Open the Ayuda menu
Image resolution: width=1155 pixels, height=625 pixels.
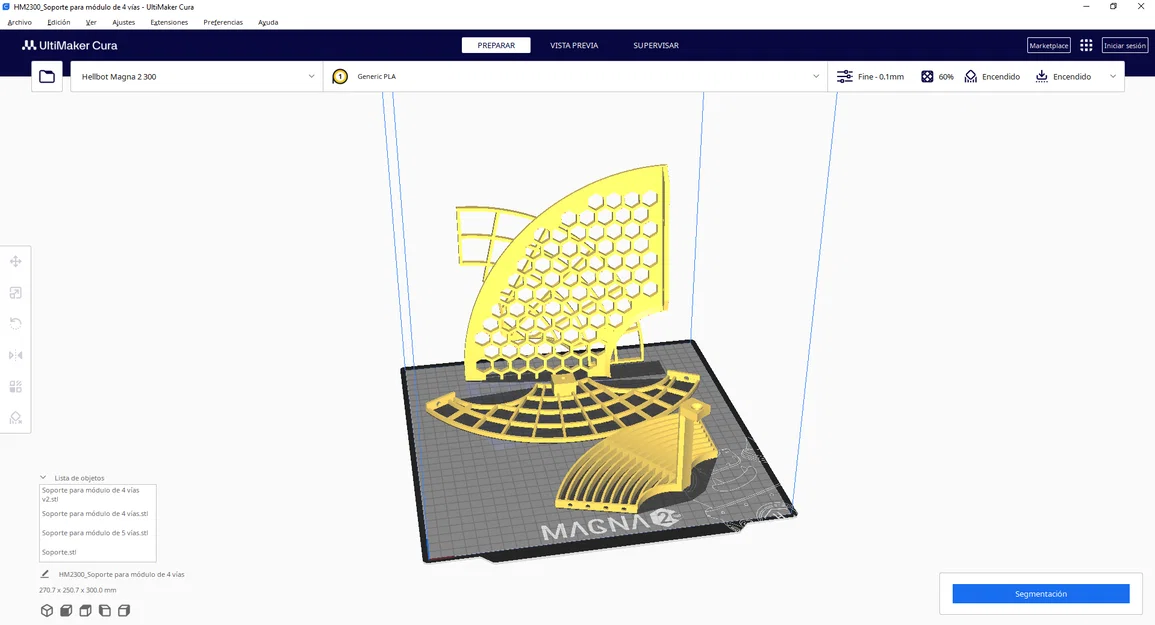click(x=268, y=22)
